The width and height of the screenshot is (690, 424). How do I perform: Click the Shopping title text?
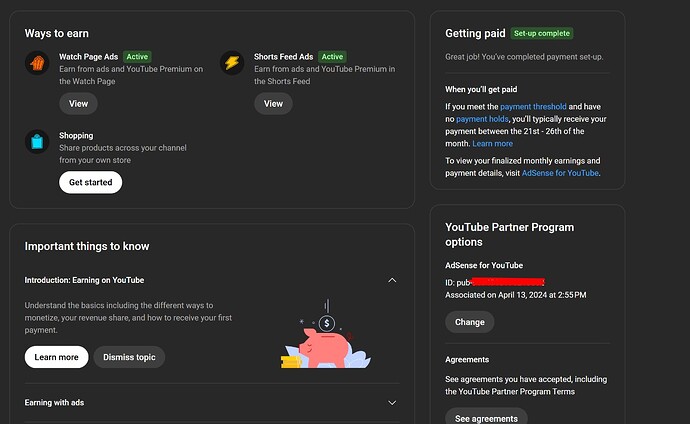coord(76,135)
